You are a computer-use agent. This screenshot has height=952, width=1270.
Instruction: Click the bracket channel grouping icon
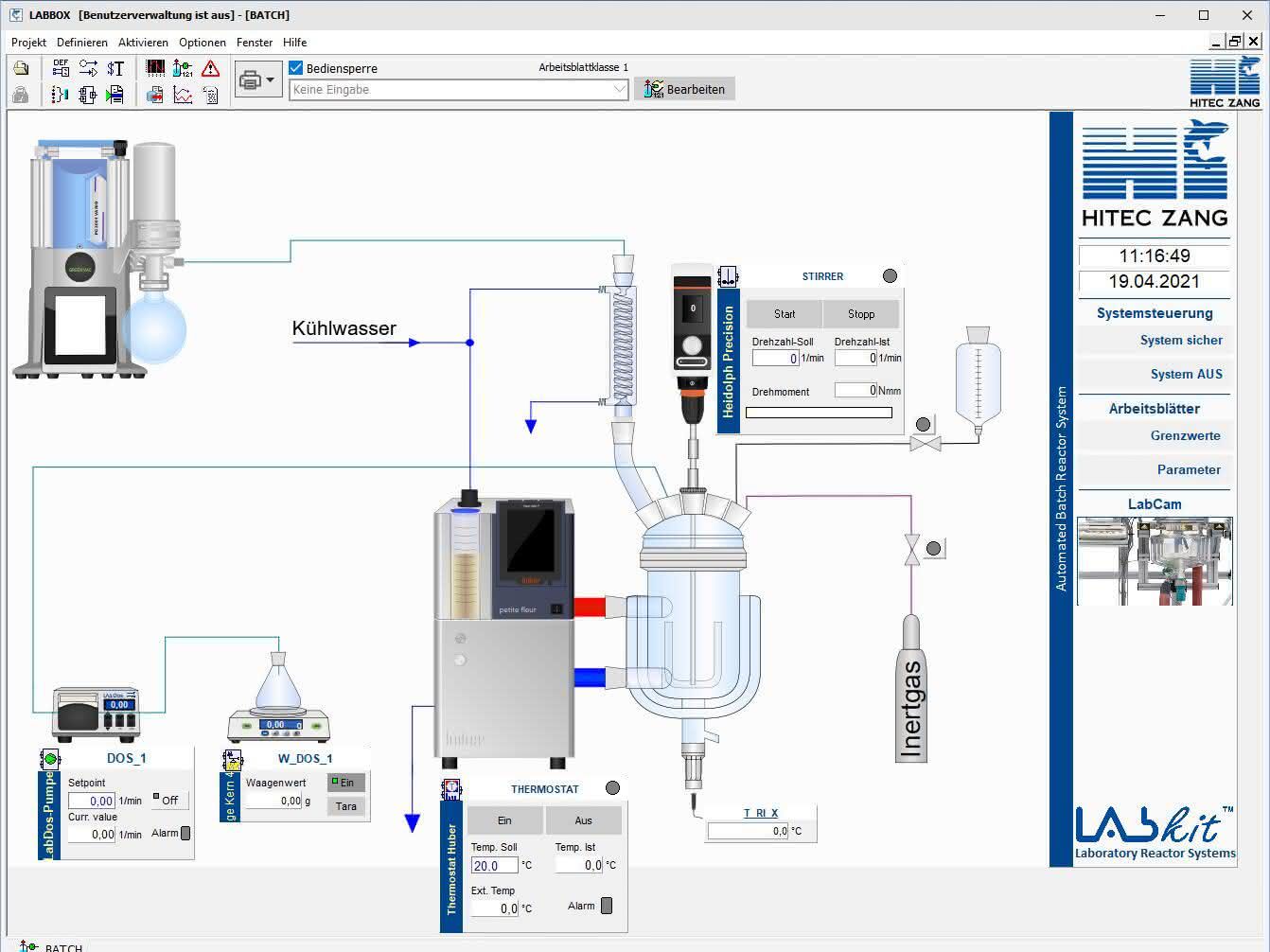(61, 95)
